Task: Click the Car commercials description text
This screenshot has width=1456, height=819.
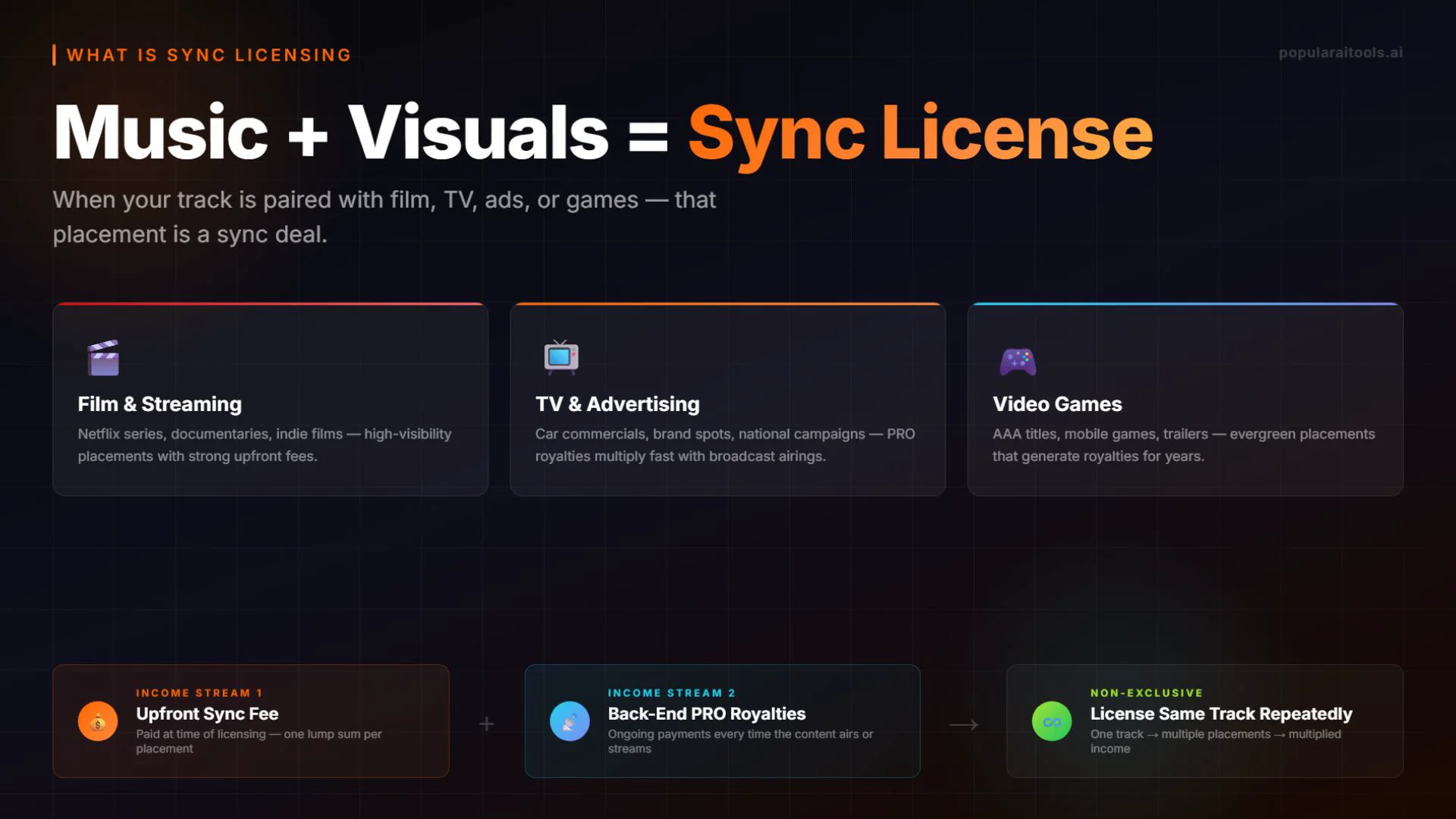Action: pyautogui.click(x=725, y=445)
